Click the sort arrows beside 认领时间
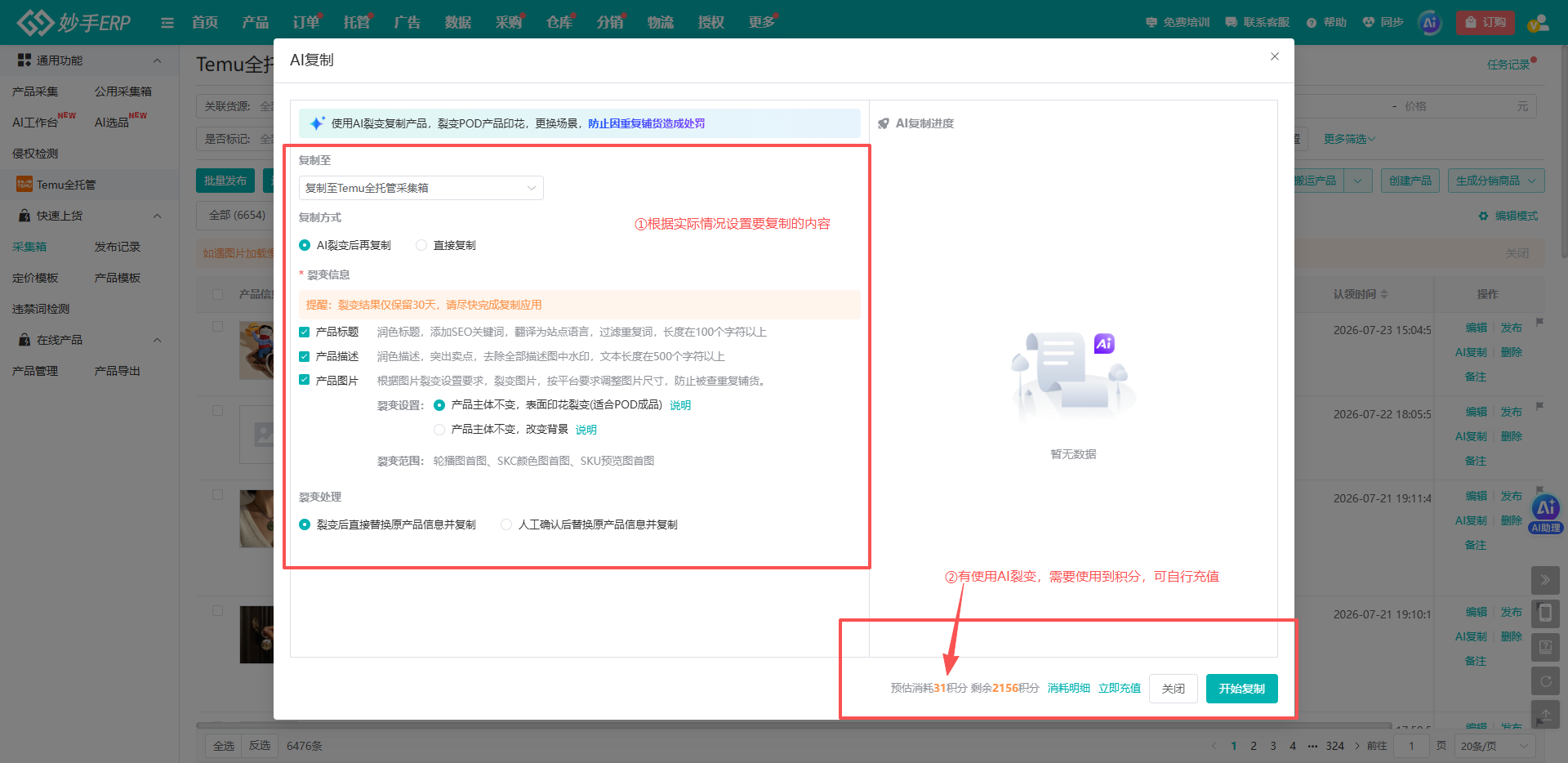Screen dimensions: 1568x763 click(x=1384, y=294)
